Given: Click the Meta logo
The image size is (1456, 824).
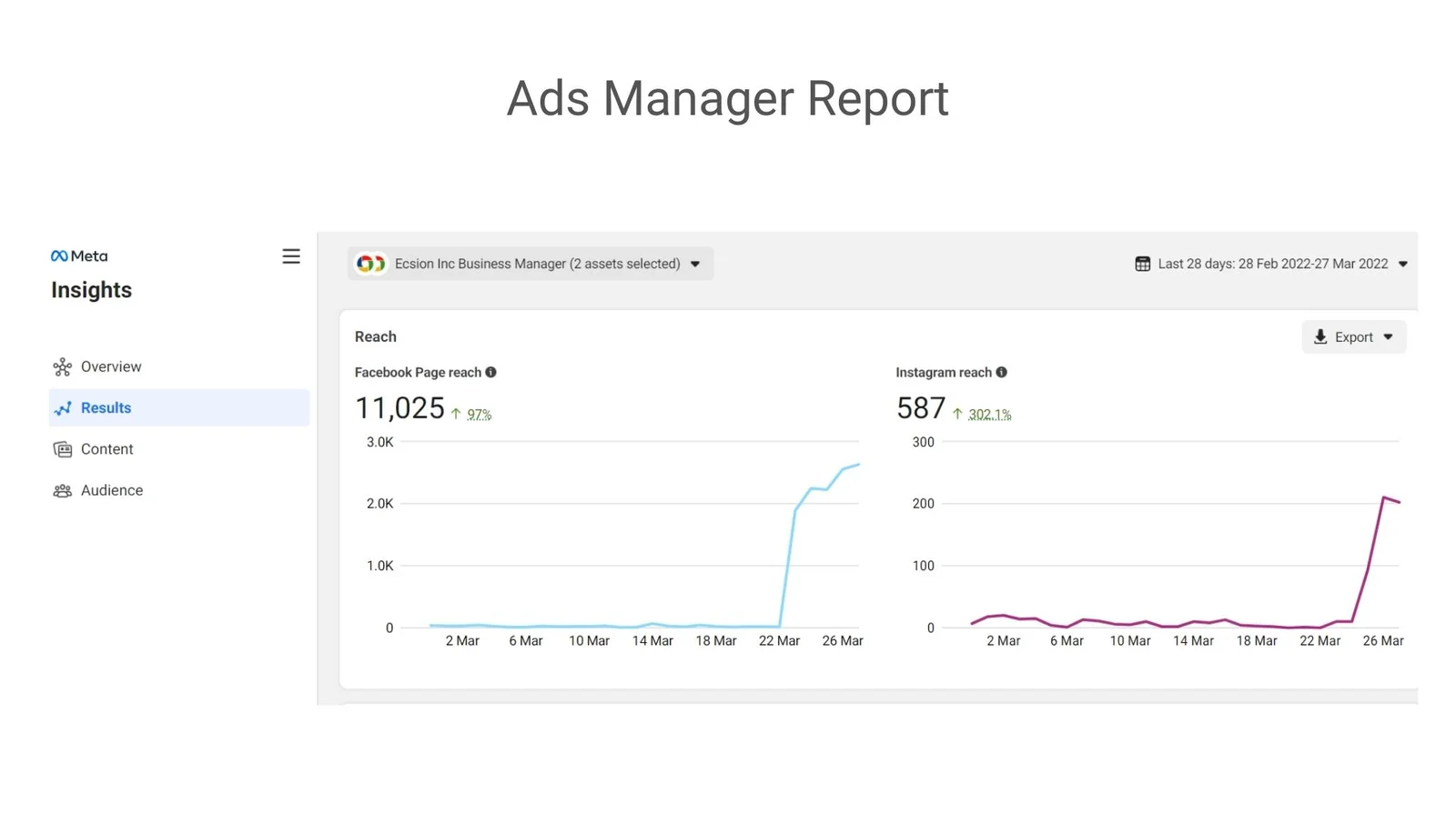Looking at the screenshot, I should (x=79, y=256).
